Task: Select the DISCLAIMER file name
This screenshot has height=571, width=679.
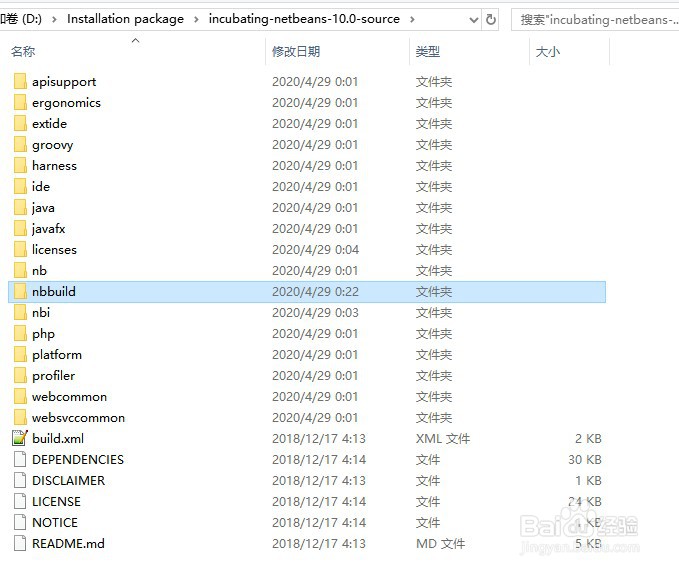Action: coord(68,481)
